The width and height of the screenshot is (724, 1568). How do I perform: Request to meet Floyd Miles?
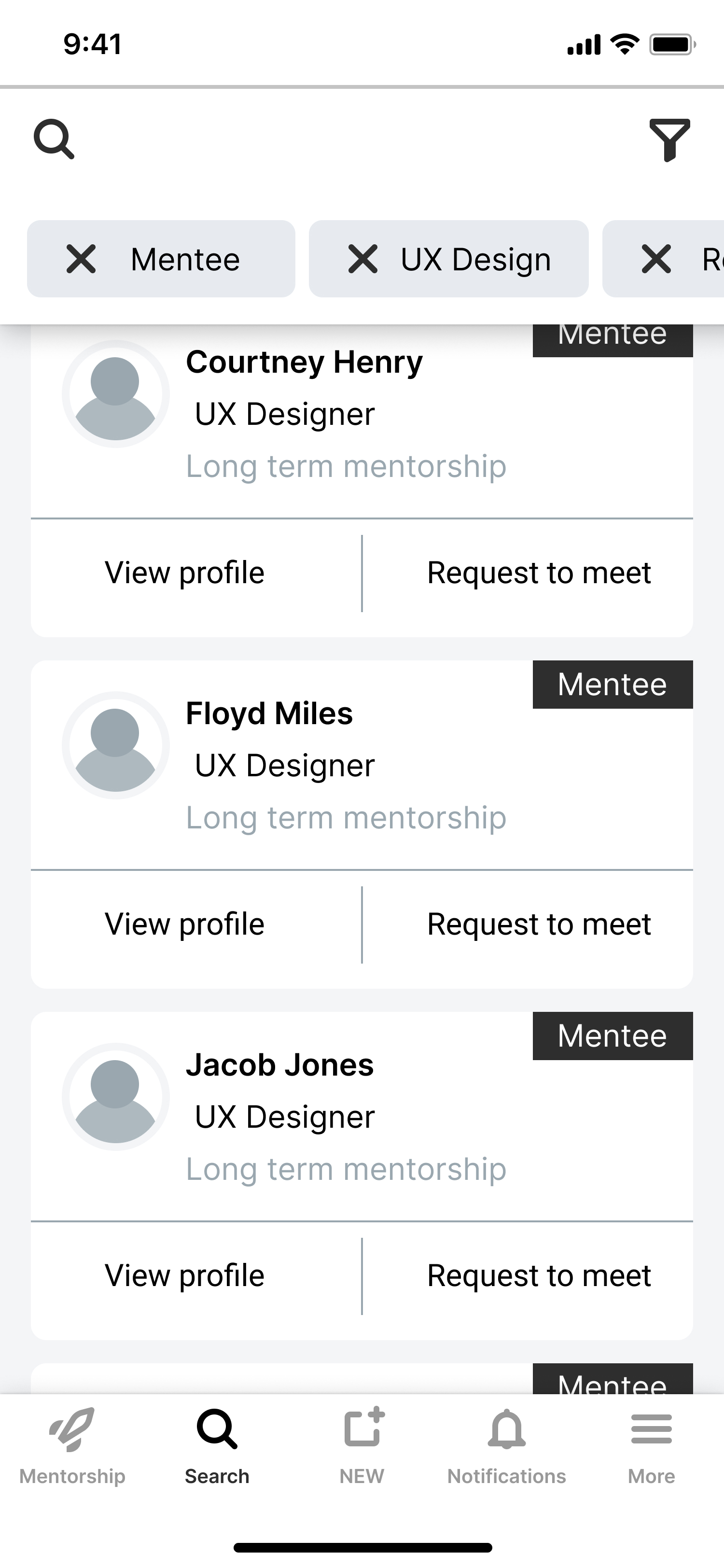(539, 924)
